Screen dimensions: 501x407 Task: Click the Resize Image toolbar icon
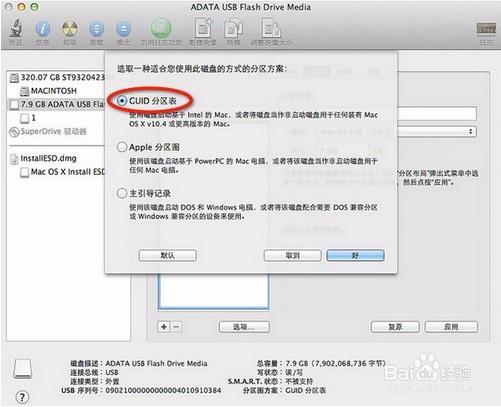[x=271, y=28]
